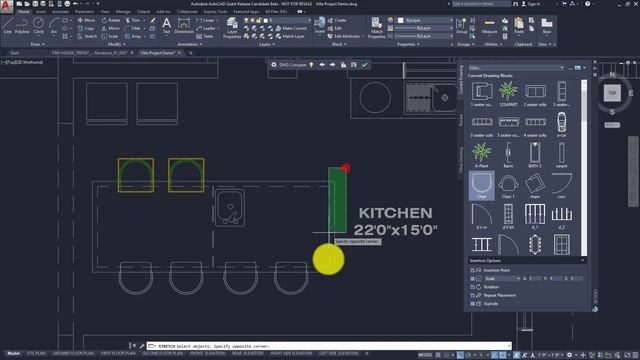Open the Annotate ribbon tab
Image resolution: width=640 pixels, height=360 pixels.
tap(60, 11)
